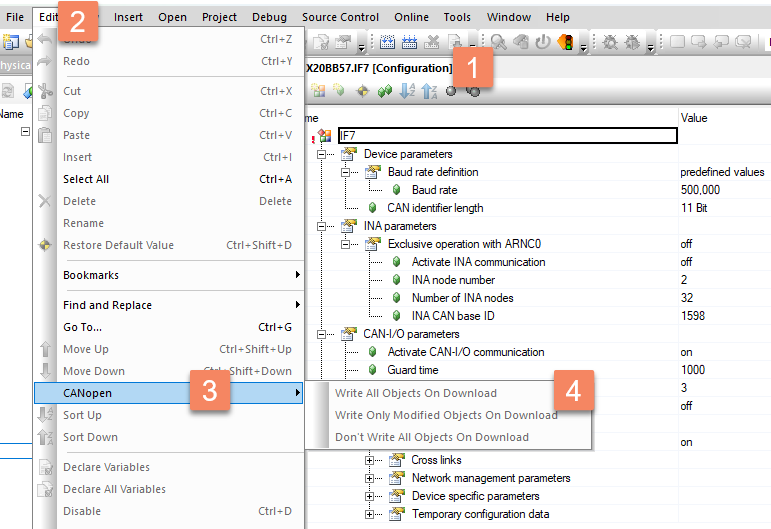Click the second blue rebuild icon in the toolbar
Image resolution: width=771 pixels, height=529 pixels.
(x=410, y=42)
